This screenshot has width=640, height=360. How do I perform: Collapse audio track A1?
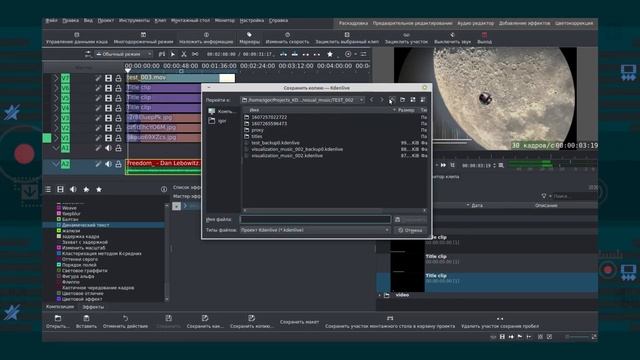pyautogui.click(x=56, y=148)
